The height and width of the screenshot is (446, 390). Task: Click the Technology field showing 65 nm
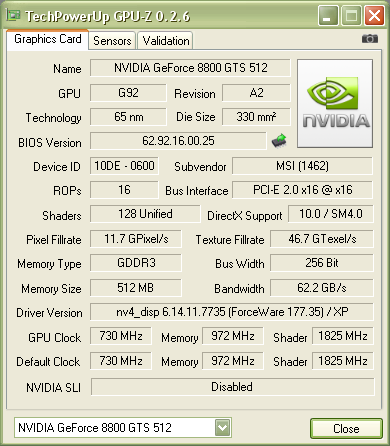click(128, 117)
